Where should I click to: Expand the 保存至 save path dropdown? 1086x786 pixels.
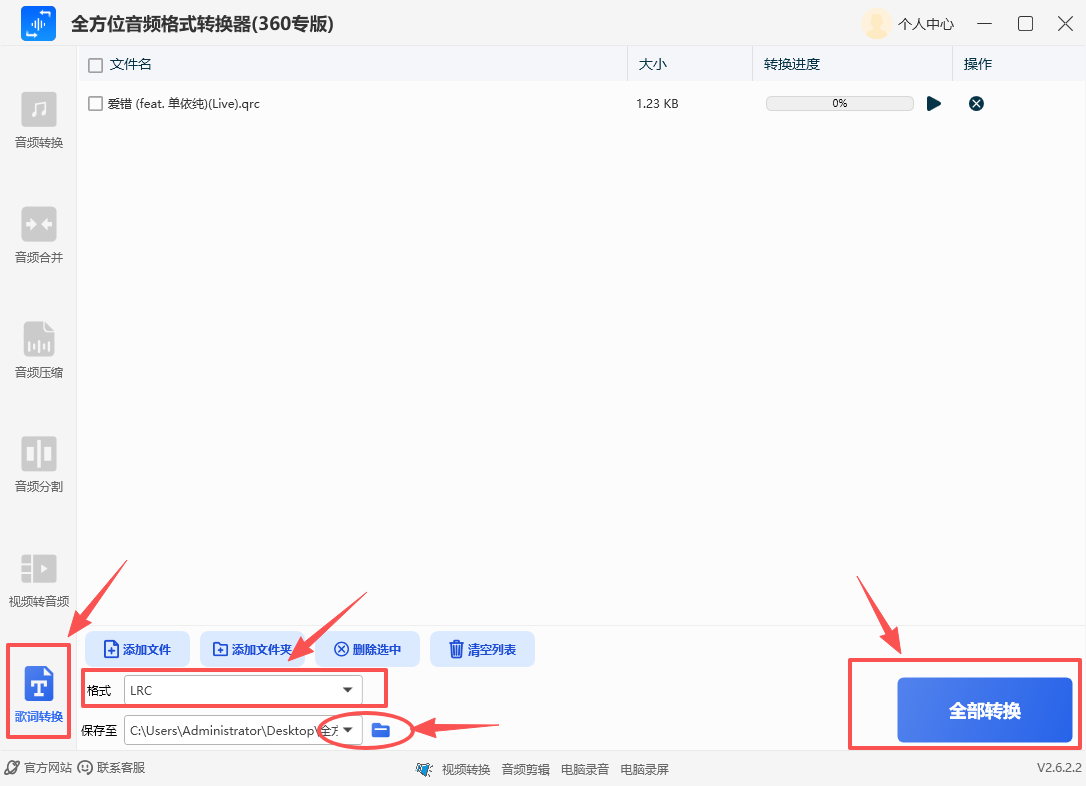click(x=350, y=730)
